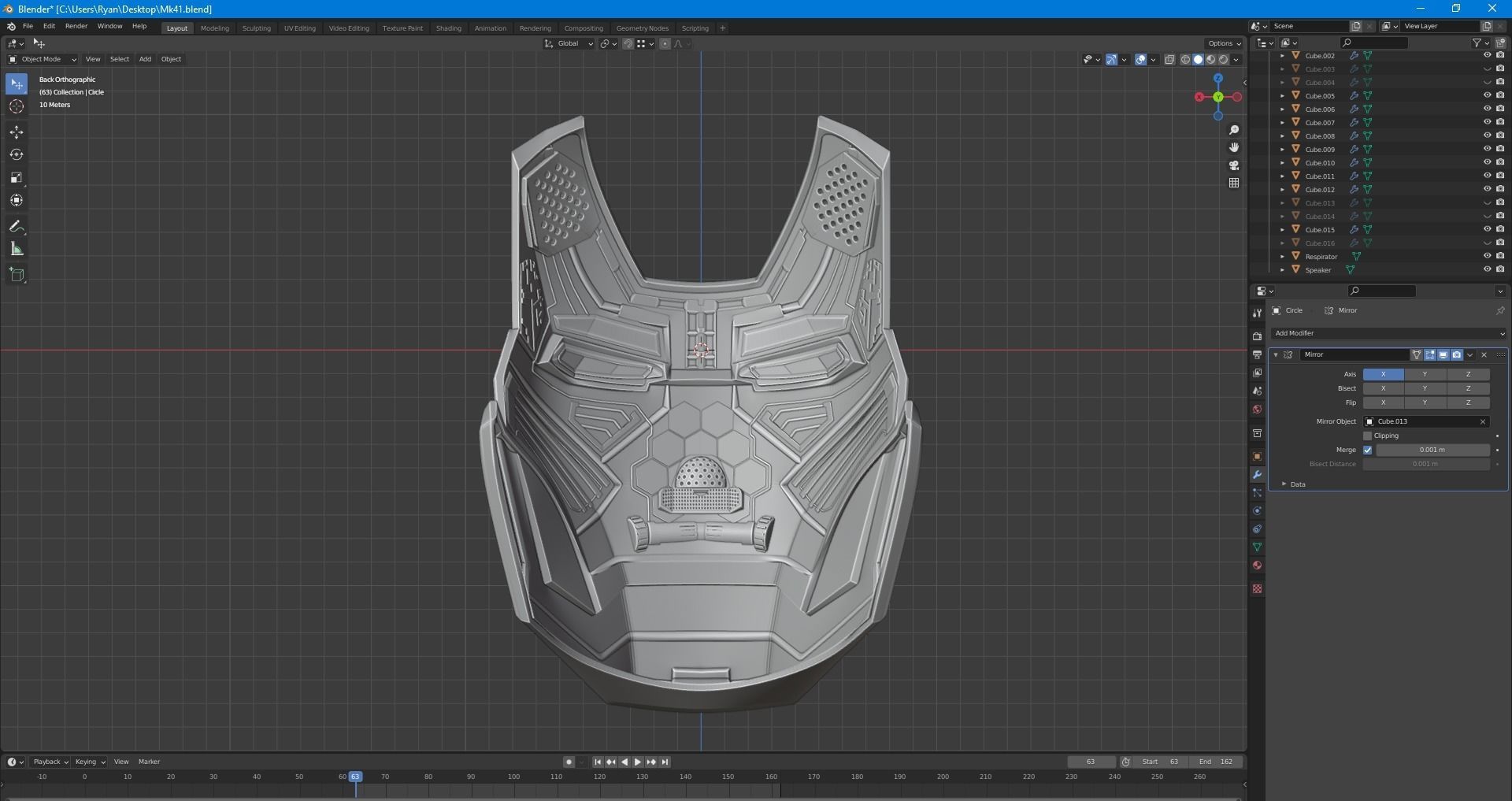1512x801 pixels.
Task: Uncheck the Merge checkbox
Action: click(1367, 450)
